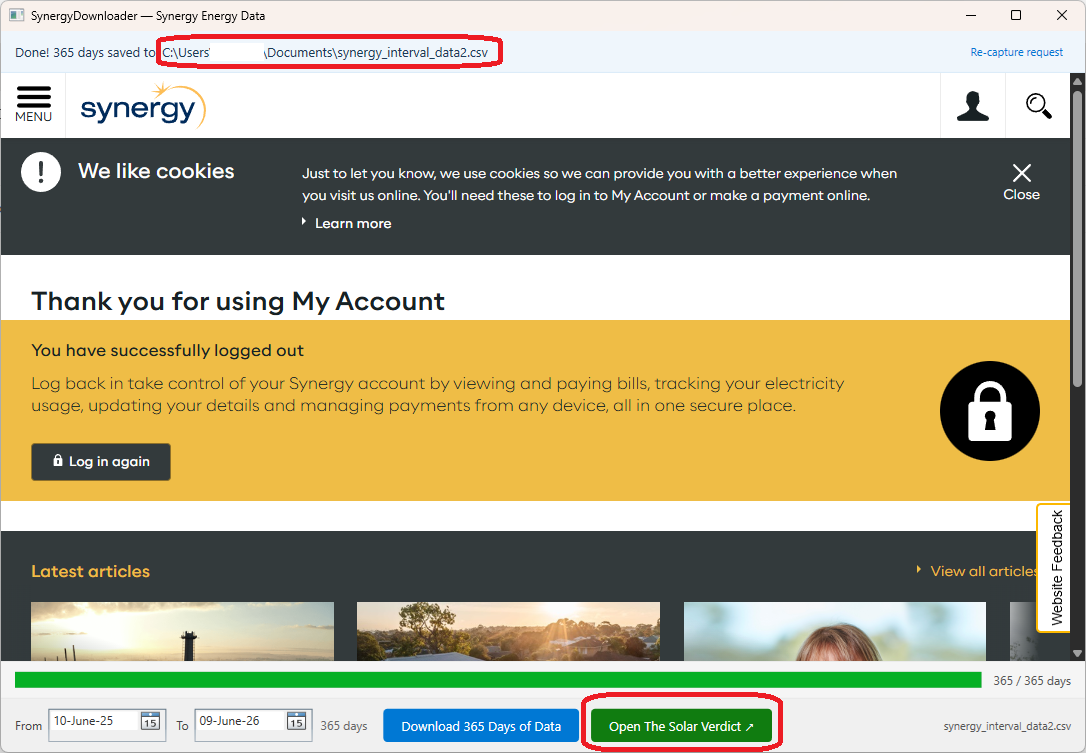Click Download 365 Days of Data button
Image resolution: width=1086 pixels, height=753 pixels.
click(481, 726)
